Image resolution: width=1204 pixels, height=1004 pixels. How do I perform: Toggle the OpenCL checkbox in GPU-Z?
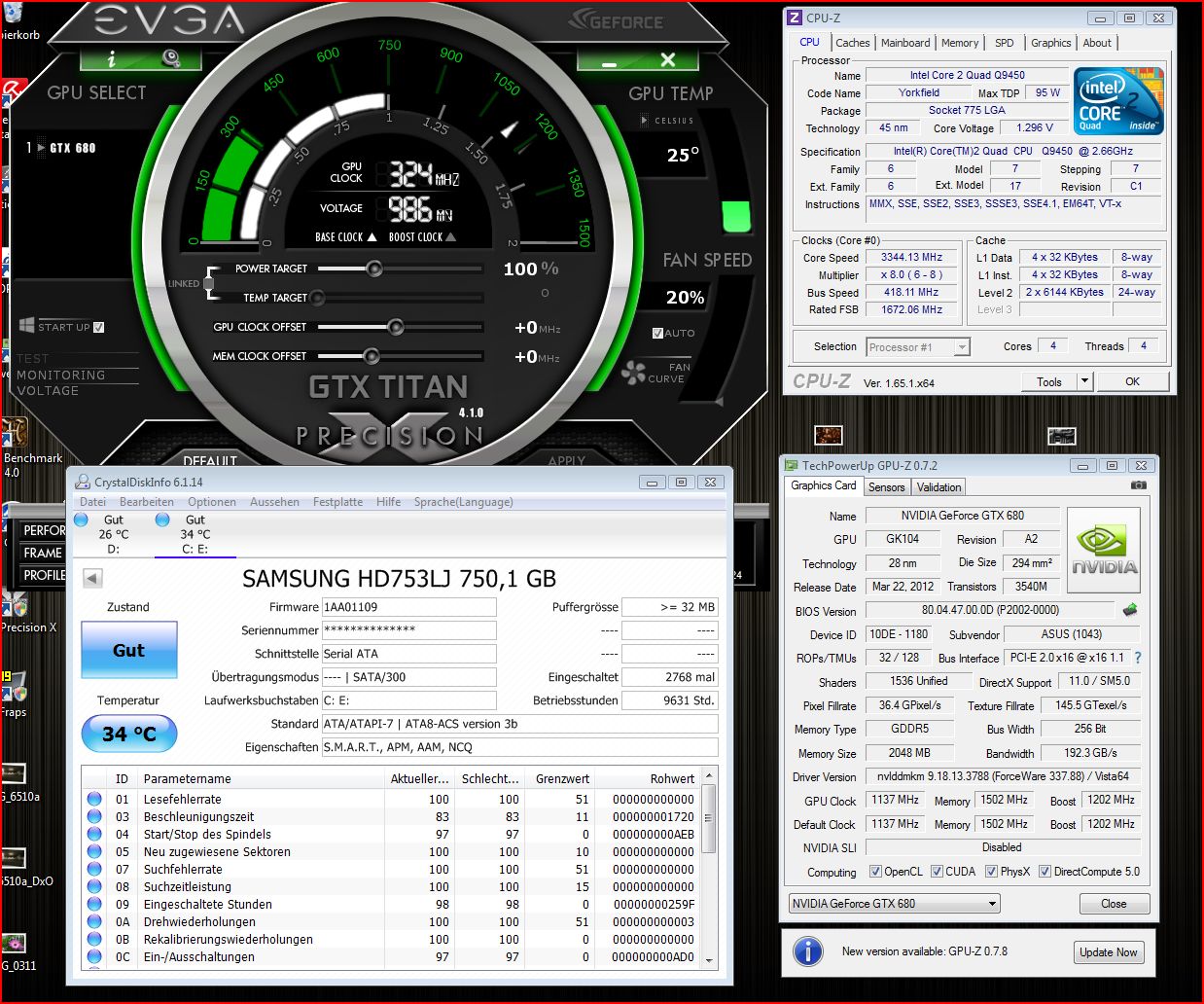[875, 872]
